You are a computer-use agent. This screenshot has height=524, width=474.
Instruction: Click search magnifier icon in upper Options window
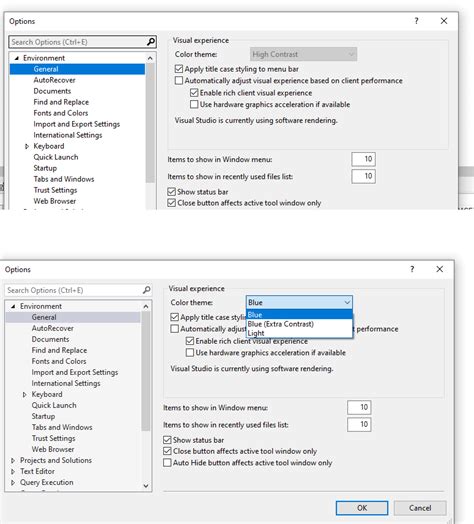[x=151, y=42]
